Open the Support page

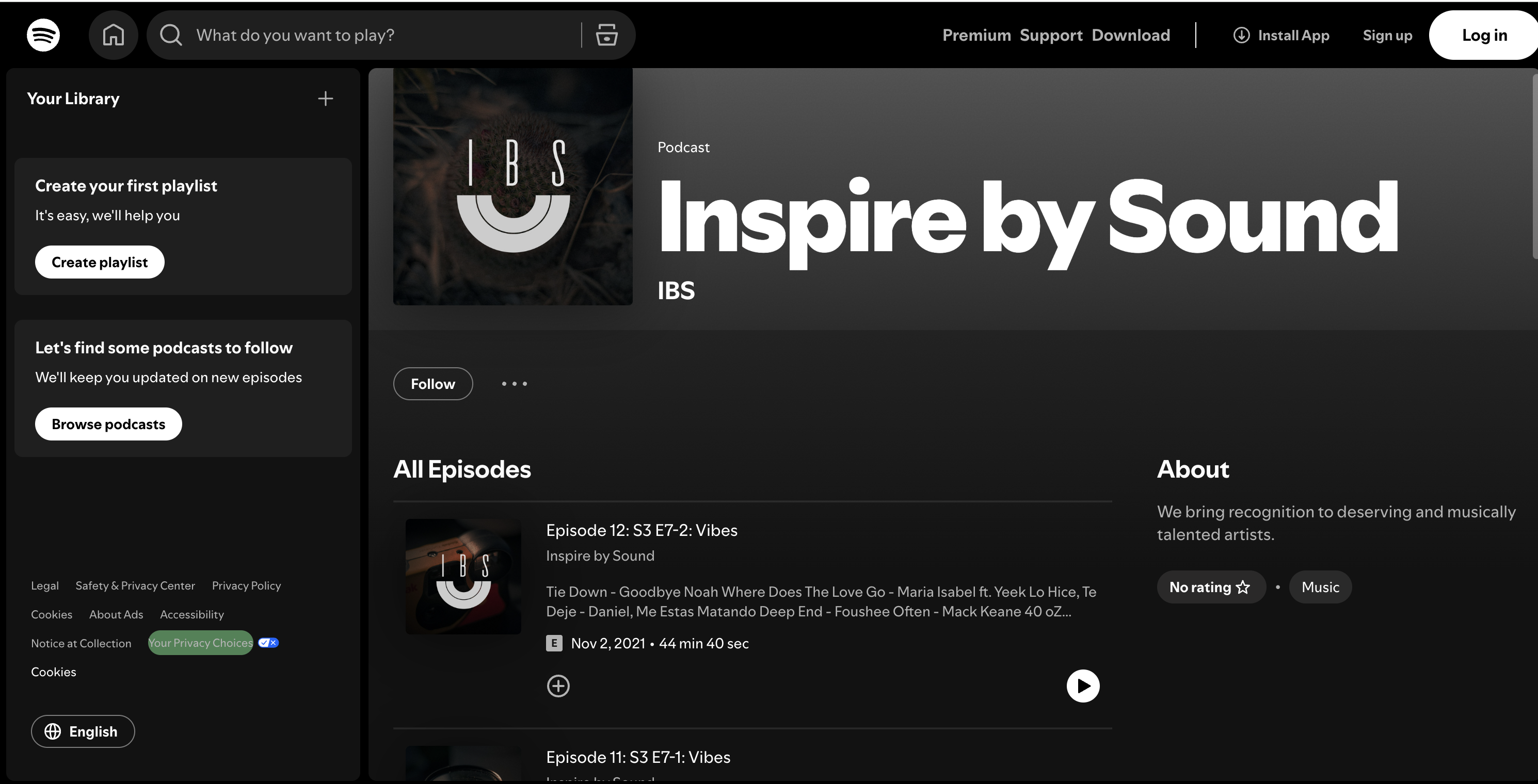pyautogui.click(x=1051, y=35)
